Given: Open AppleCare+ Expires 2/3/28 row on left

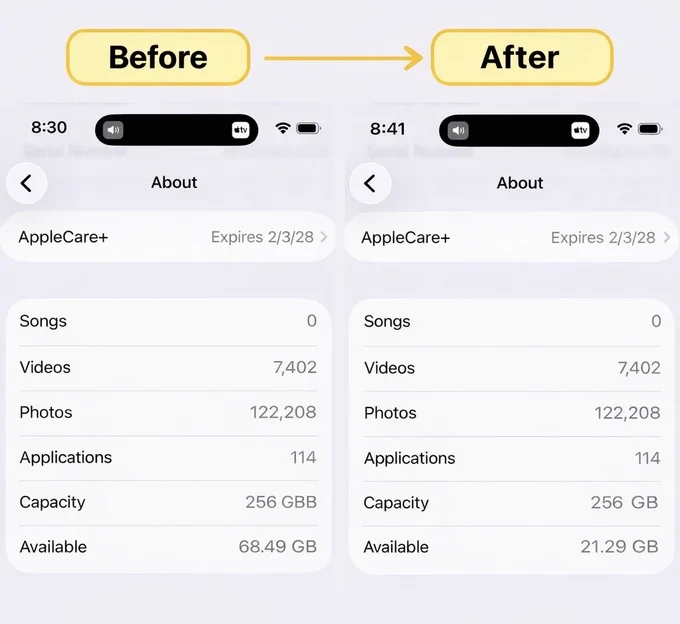Looking at the screenshot, I should click(x=168, y=237).
